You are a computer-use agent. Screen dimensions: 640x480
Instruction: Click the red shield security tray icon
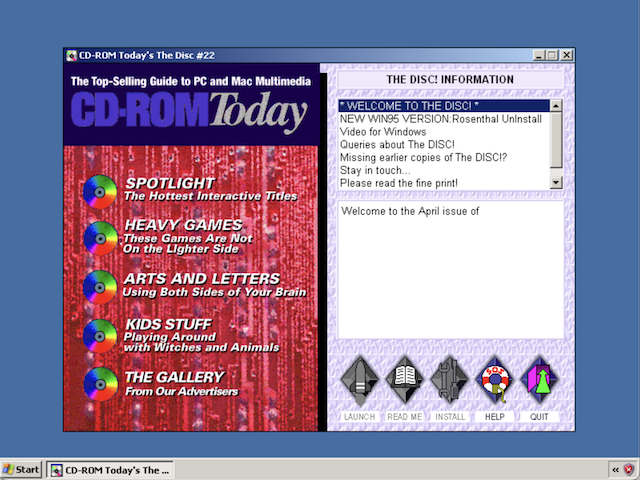point(629,470)
